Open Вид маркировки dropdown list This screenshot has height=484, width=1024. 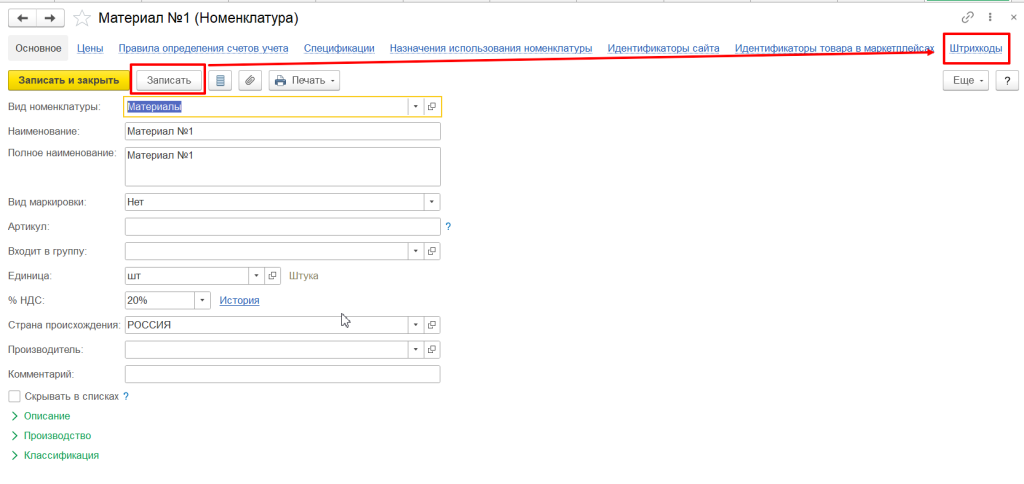(x=432, y=201)
